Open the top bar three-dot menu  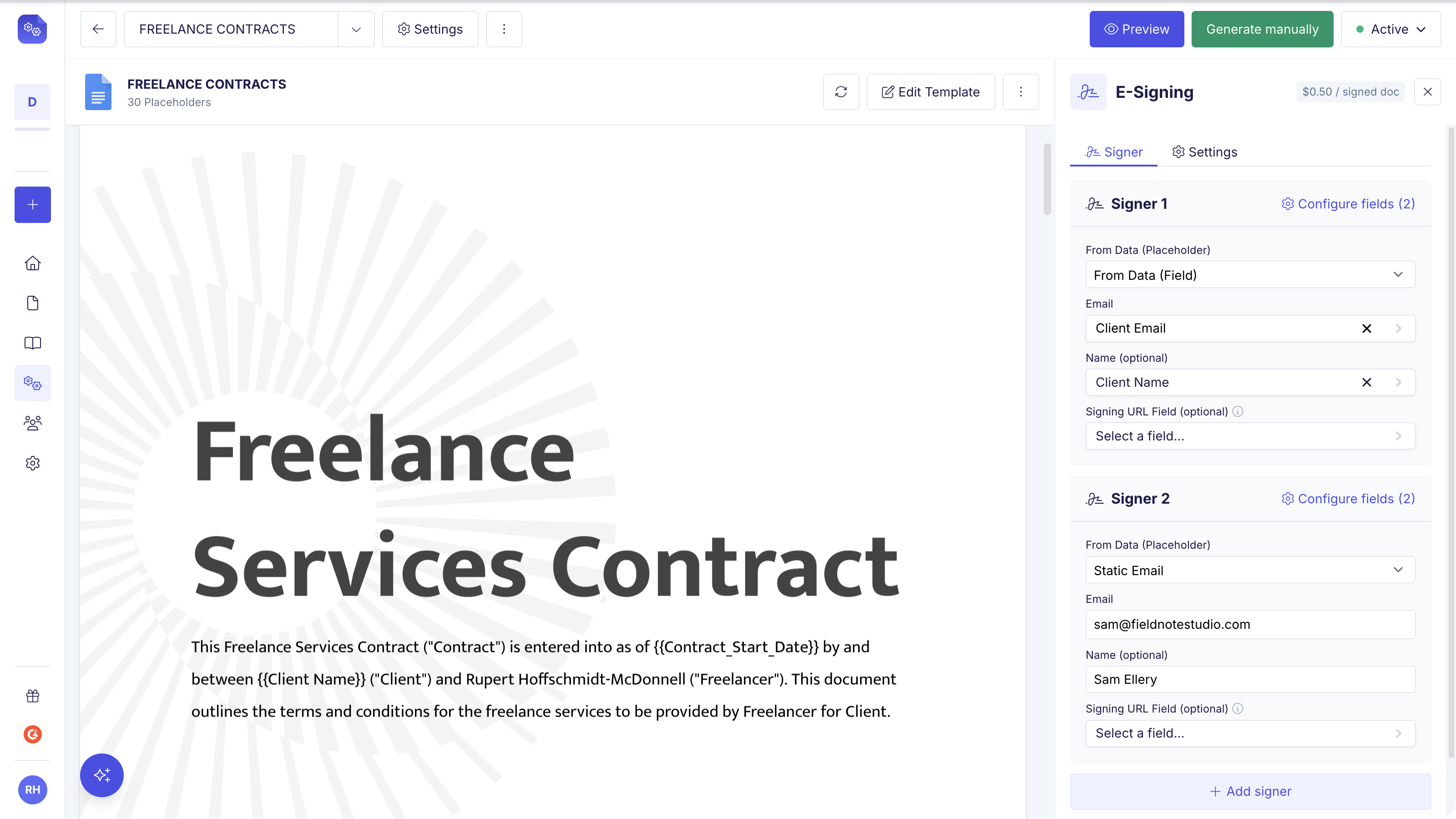point(504,29)
